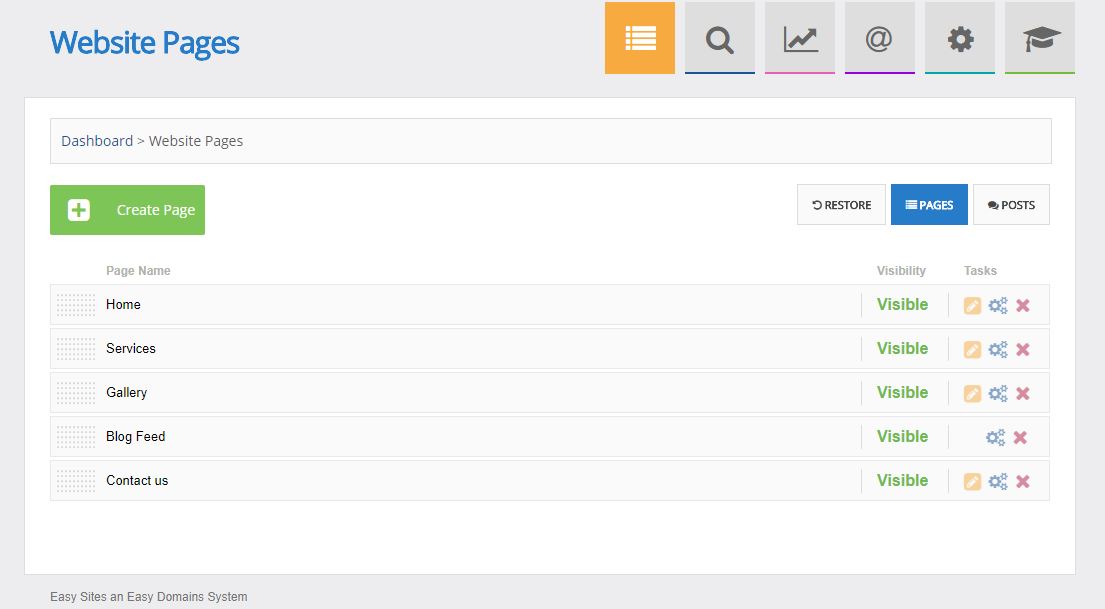Open the graduation cap tutorials icon
This screenshot has height=609, width=1105.
click(x=1039, y=39)
